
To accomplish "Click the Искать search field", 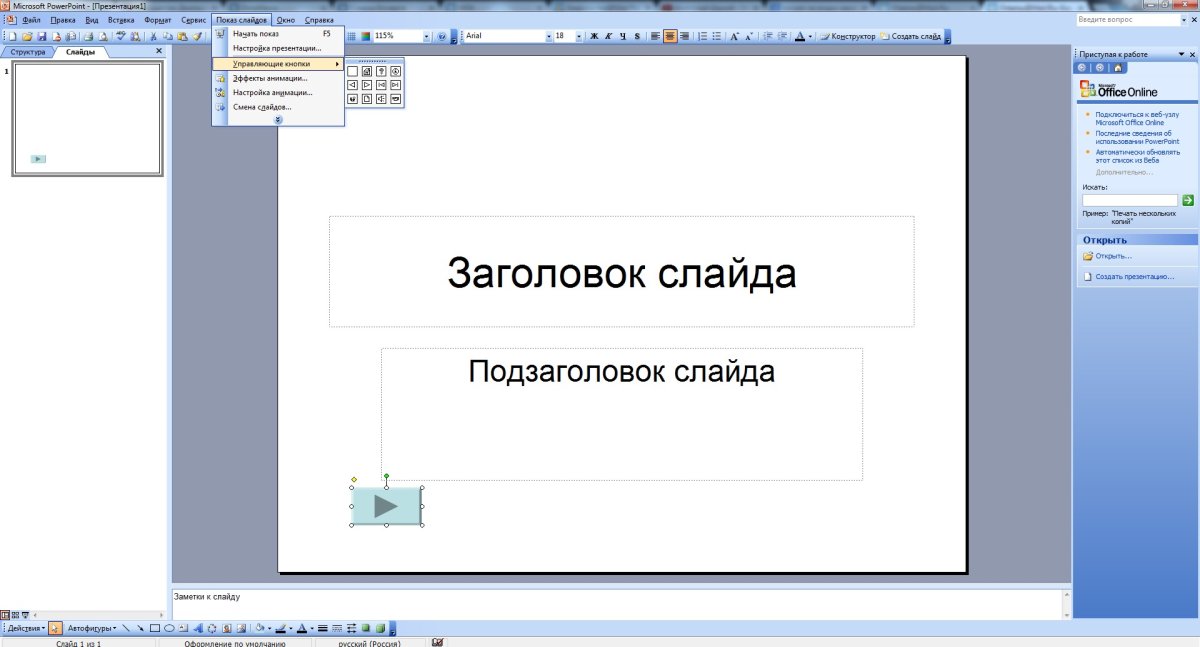I will click(1130, 199).
